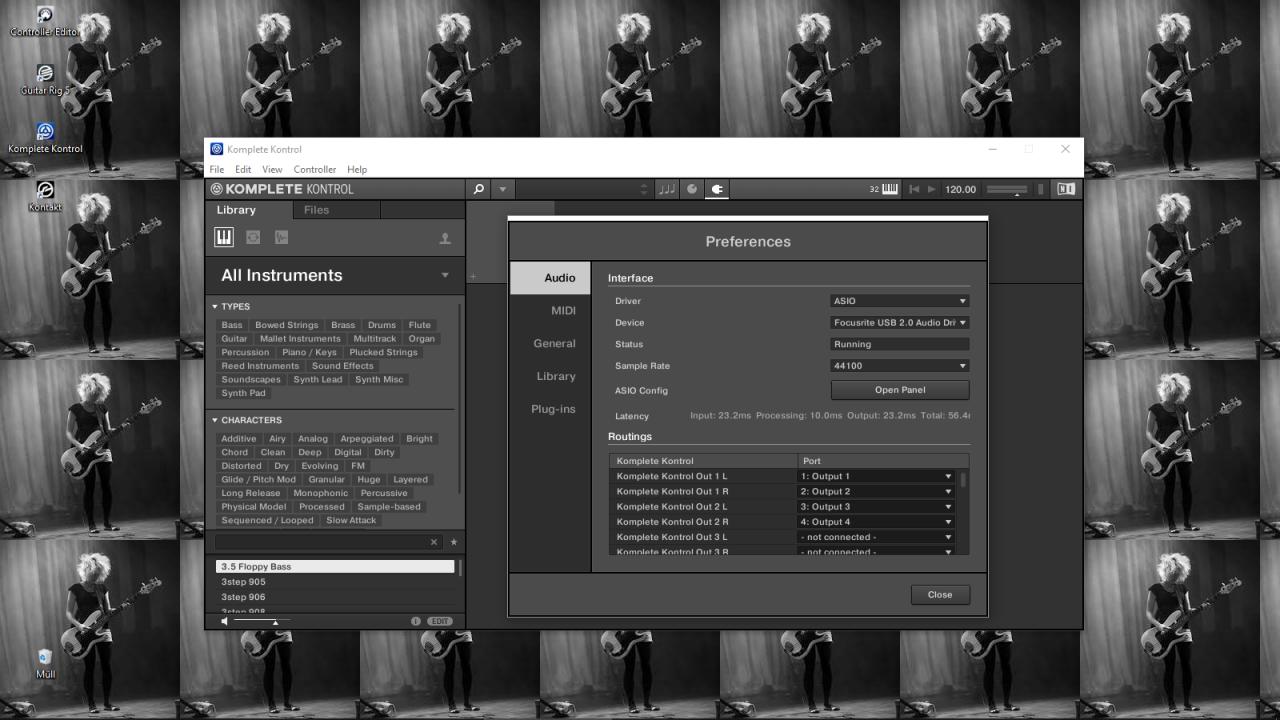Open the Driver dropdown showing ASIO
Image resolution: width=1280 pixels, height=720 pixels.
(900, 301)
